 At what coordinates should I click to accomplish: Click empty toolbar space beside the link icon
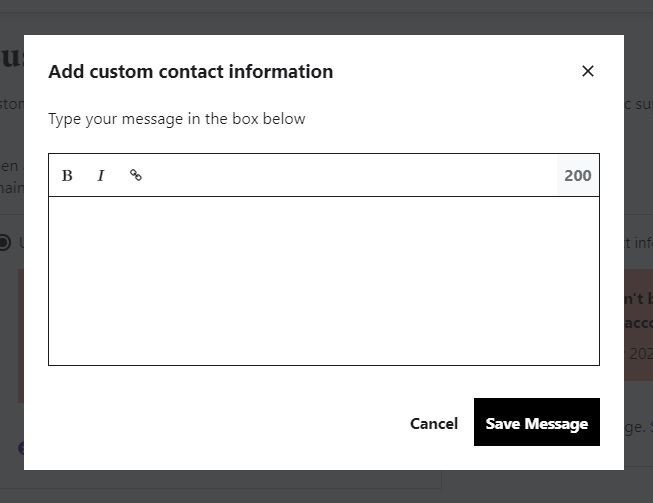coord(350,176)
